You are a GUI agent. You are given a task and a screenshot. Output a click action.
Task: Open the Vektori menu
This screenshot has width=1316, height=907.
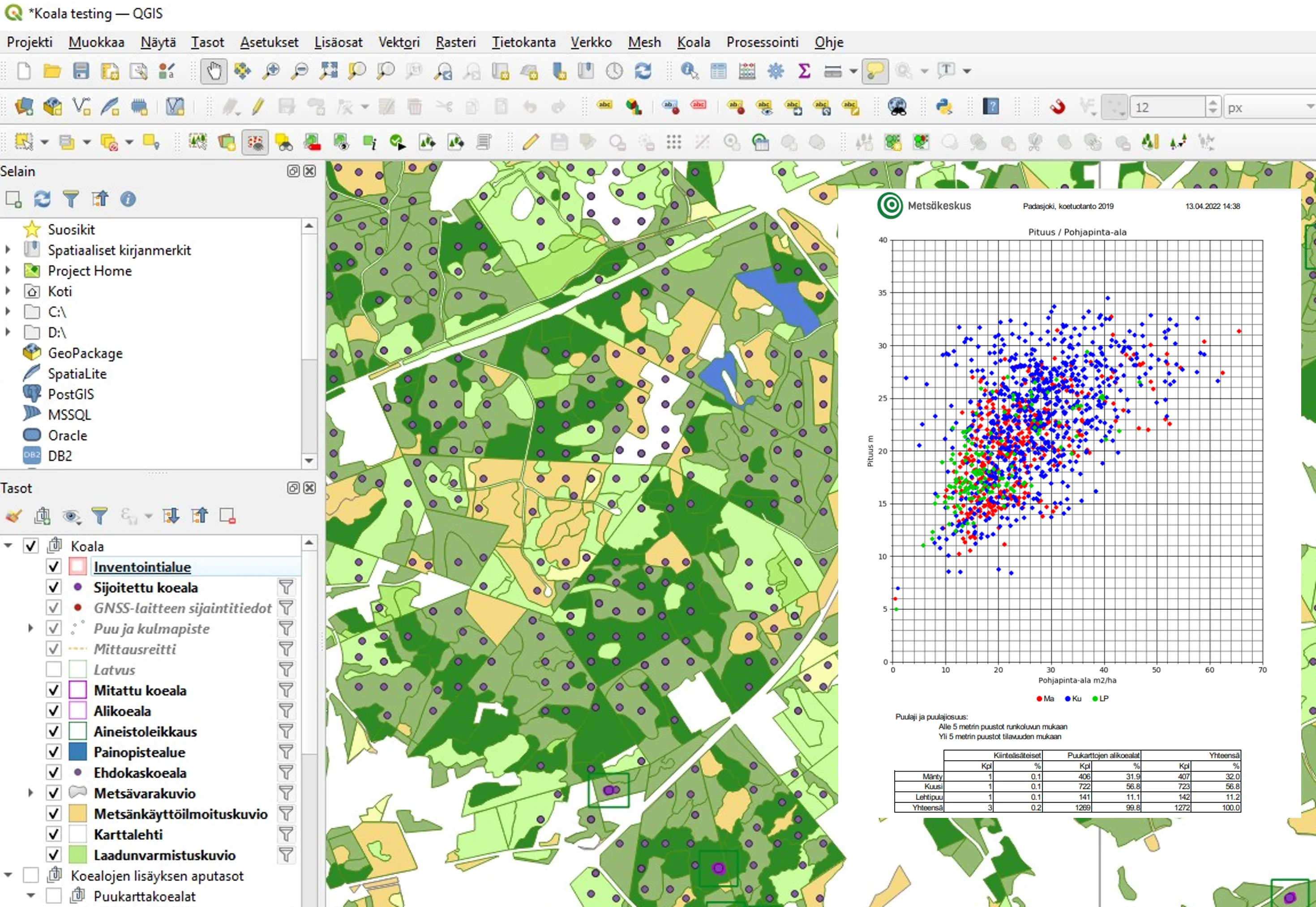click(x=399, y=42)
